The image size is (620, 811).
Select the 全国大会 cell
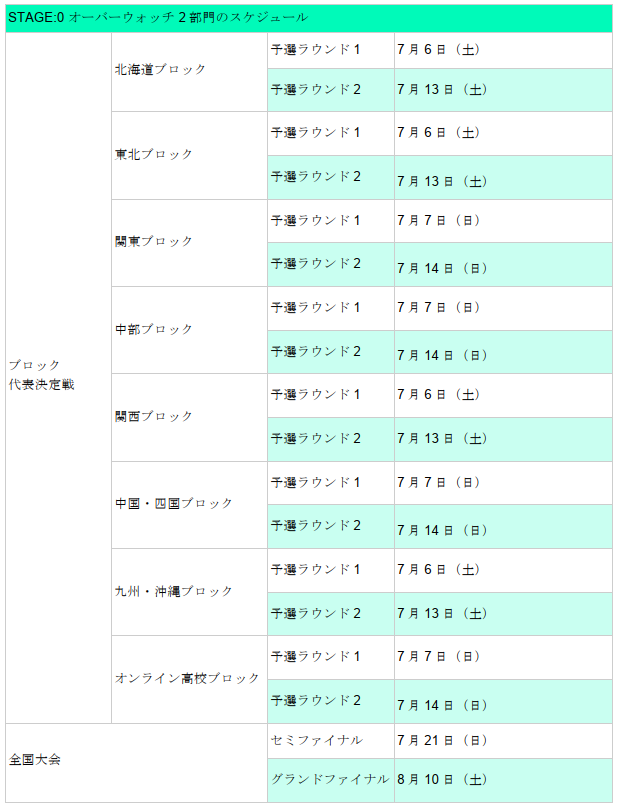(137, 763)
